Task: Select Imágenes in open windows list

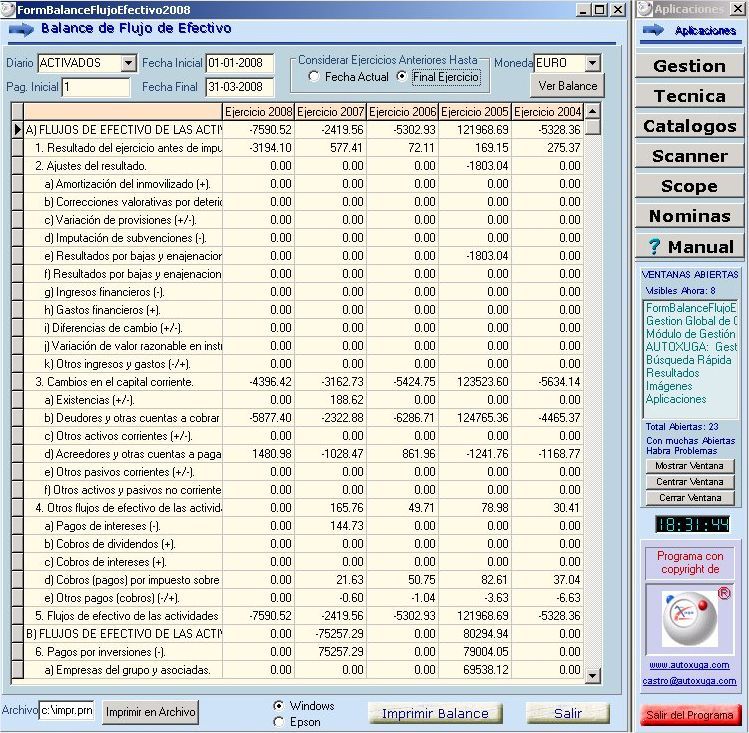Action: click(x=669, y=386)
